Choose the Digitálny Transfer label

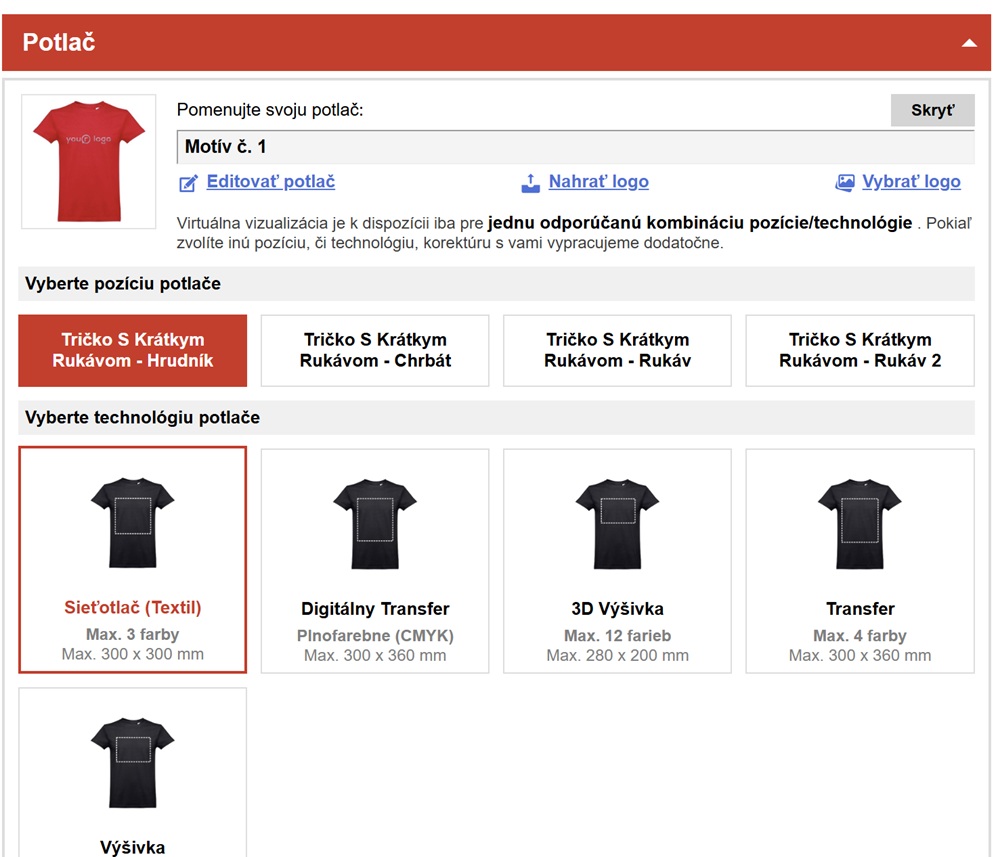click(375, 608)
